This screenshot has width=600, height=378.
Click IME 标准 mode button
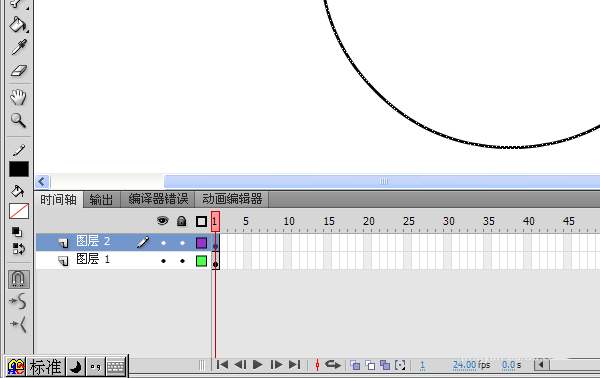(x=46, y=367)
